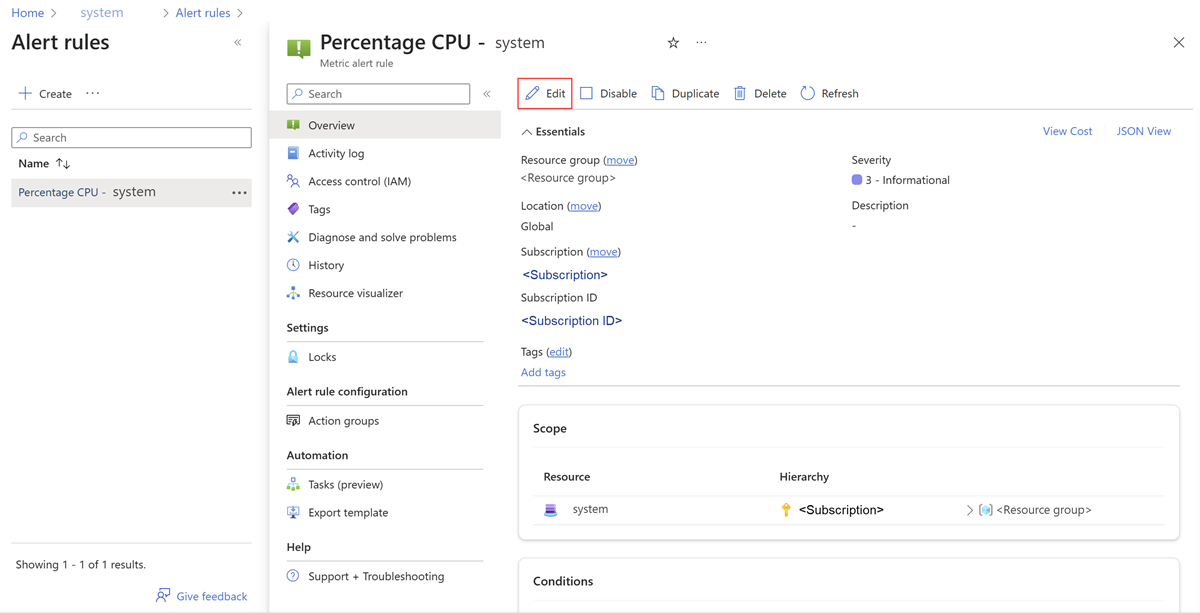Open the JSON View link
1200x613 pixels.
1143,131
